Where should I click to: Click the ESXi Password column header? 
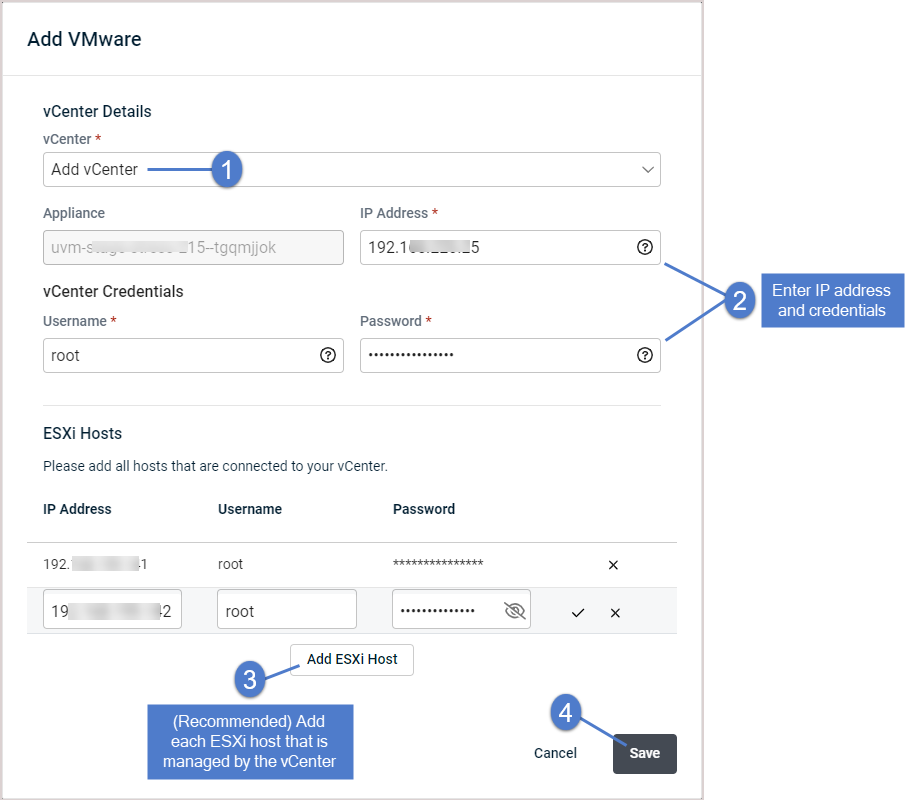pos(424,509)
